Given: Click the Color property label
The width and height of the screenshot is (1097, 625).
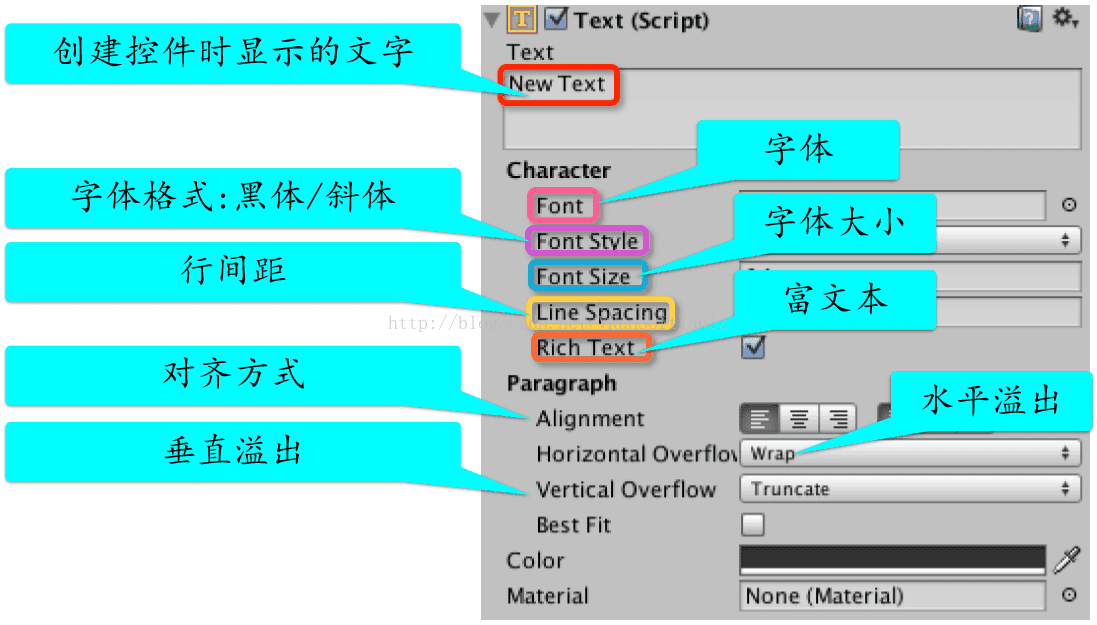Looking at the screenshot, I should 535,561.
